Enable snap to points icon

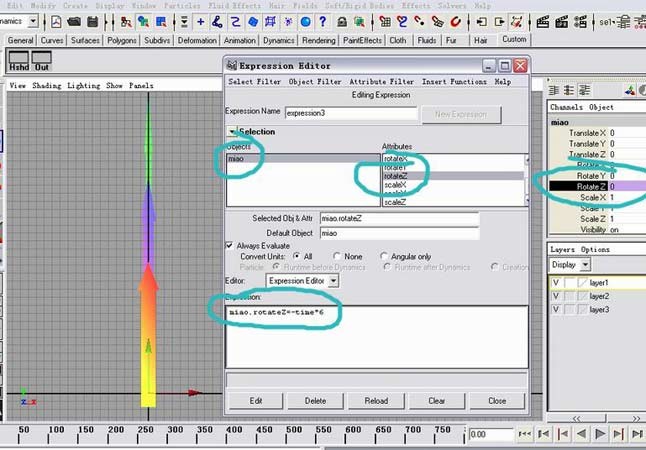[x=420, y=21]
